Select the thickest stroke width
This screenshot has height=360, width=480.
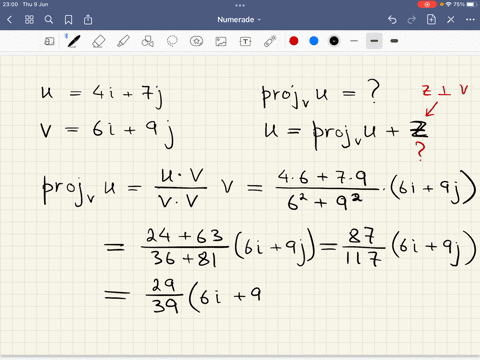[394, 41]
